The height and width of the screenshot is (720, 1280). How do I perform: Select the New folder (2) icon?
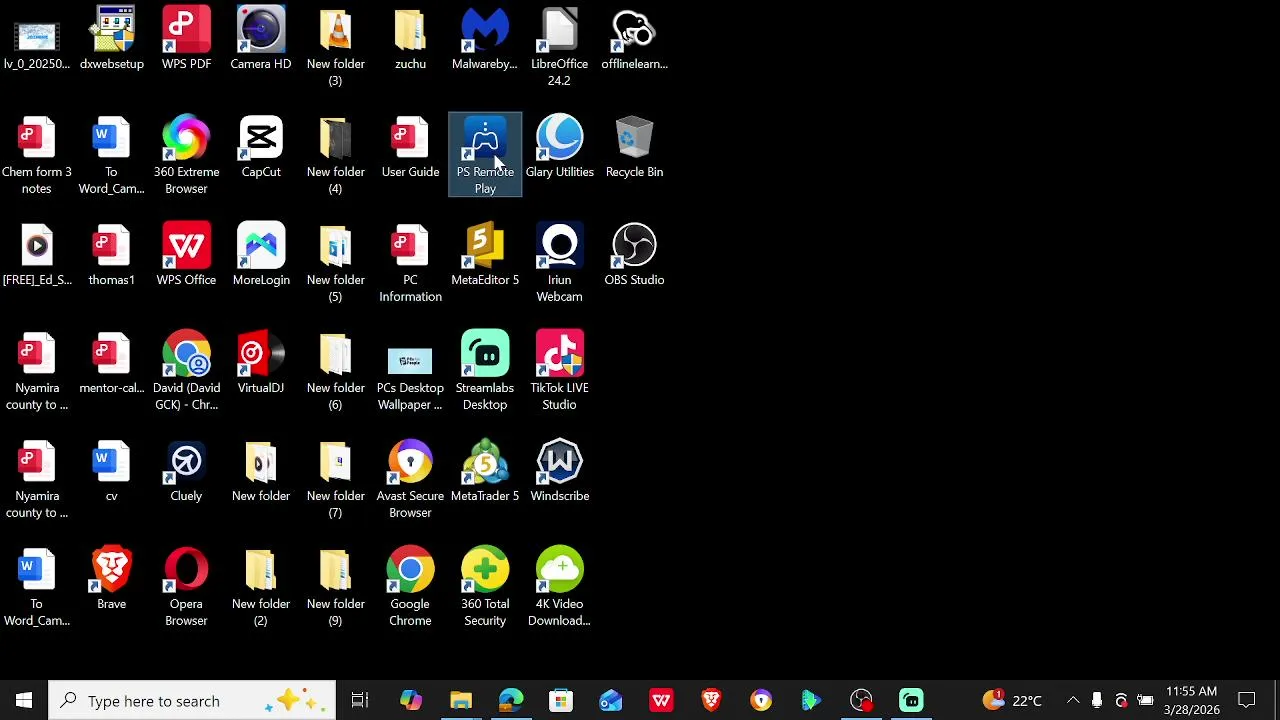point(261,586)
